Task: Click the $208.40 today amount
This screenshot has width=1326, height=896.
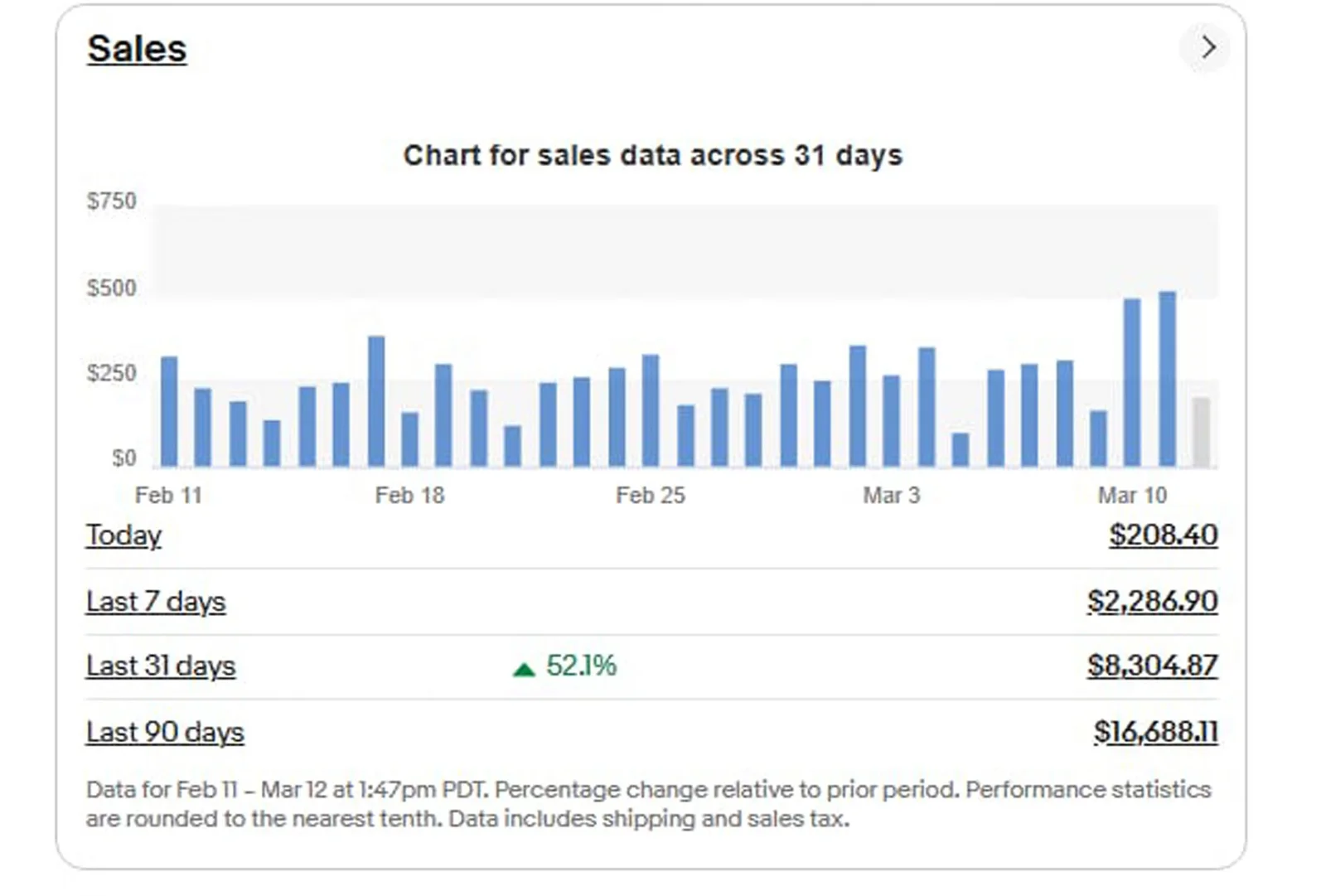Action: tap(1163, 535)
